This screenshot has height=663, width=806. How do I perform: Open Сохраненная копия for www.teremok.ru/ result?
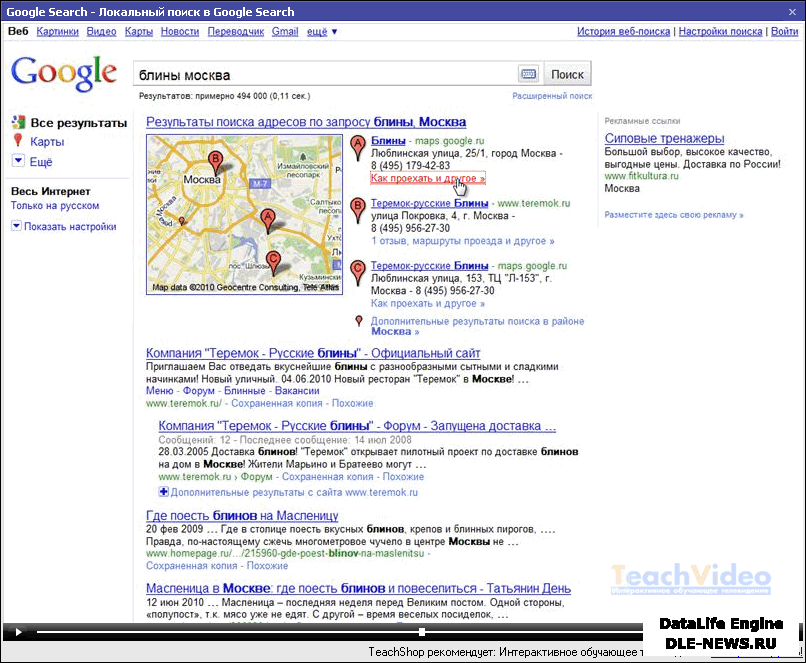click(277, 403)
